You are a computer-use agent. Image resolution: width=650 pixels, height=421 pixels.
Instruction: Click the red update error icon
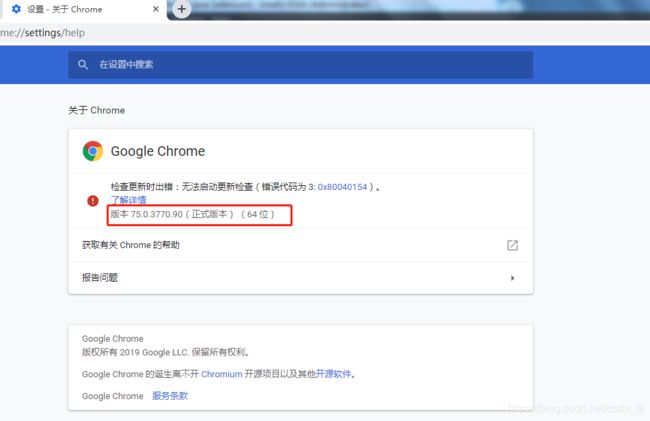[93, 201]
